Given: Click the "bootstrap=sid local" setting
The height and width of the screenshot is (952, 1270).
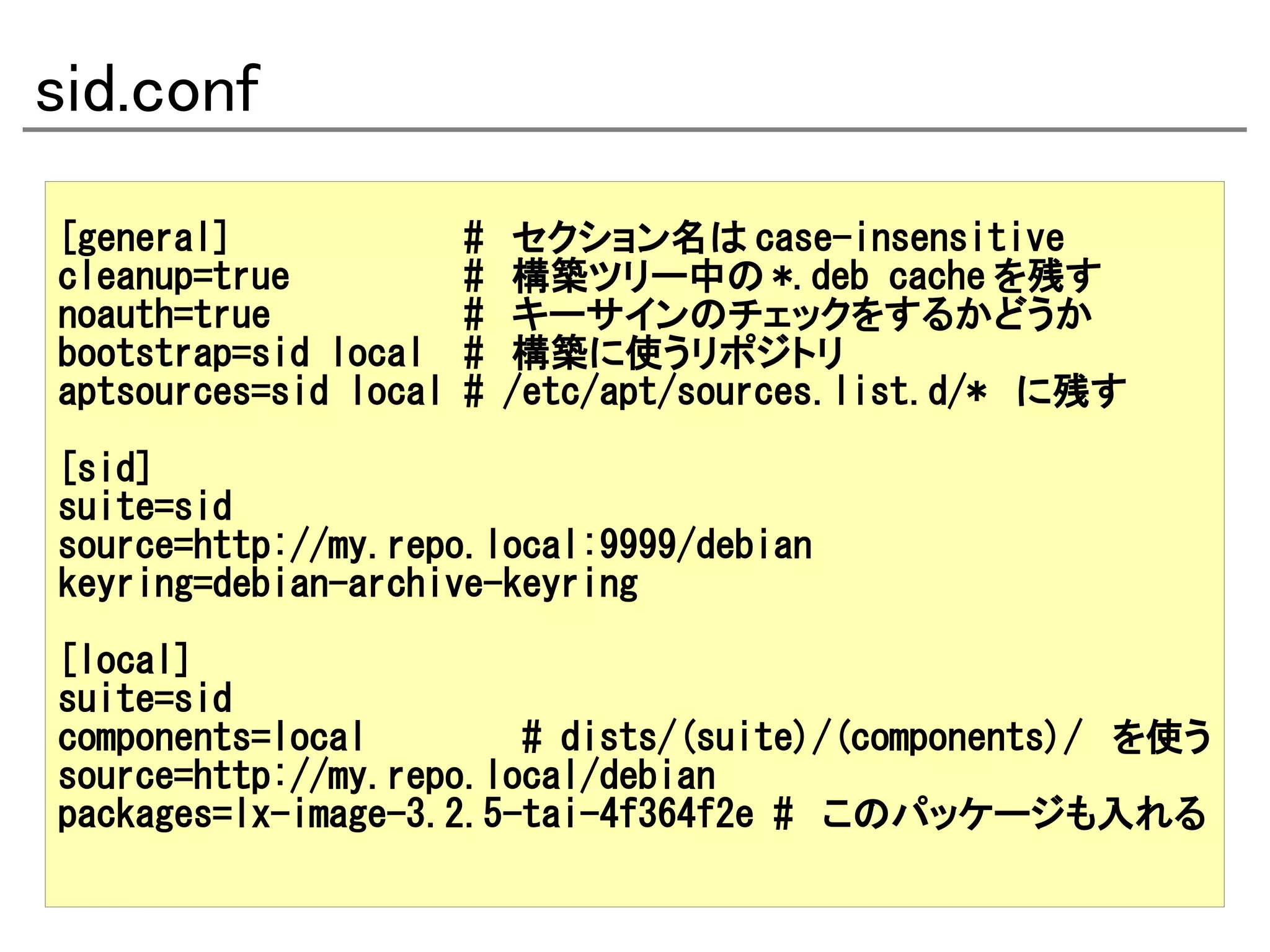Looking at the screenshot, I should [x=240, y=353].
